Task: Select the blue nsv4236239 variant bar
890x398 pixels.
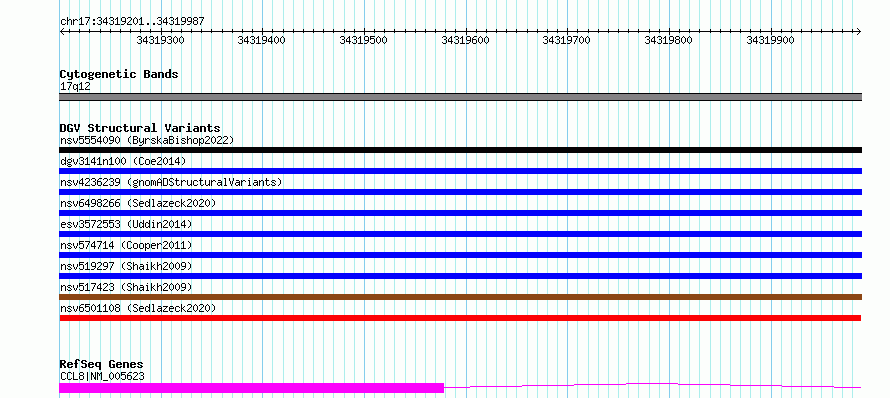Action: [x=460, y=192]
